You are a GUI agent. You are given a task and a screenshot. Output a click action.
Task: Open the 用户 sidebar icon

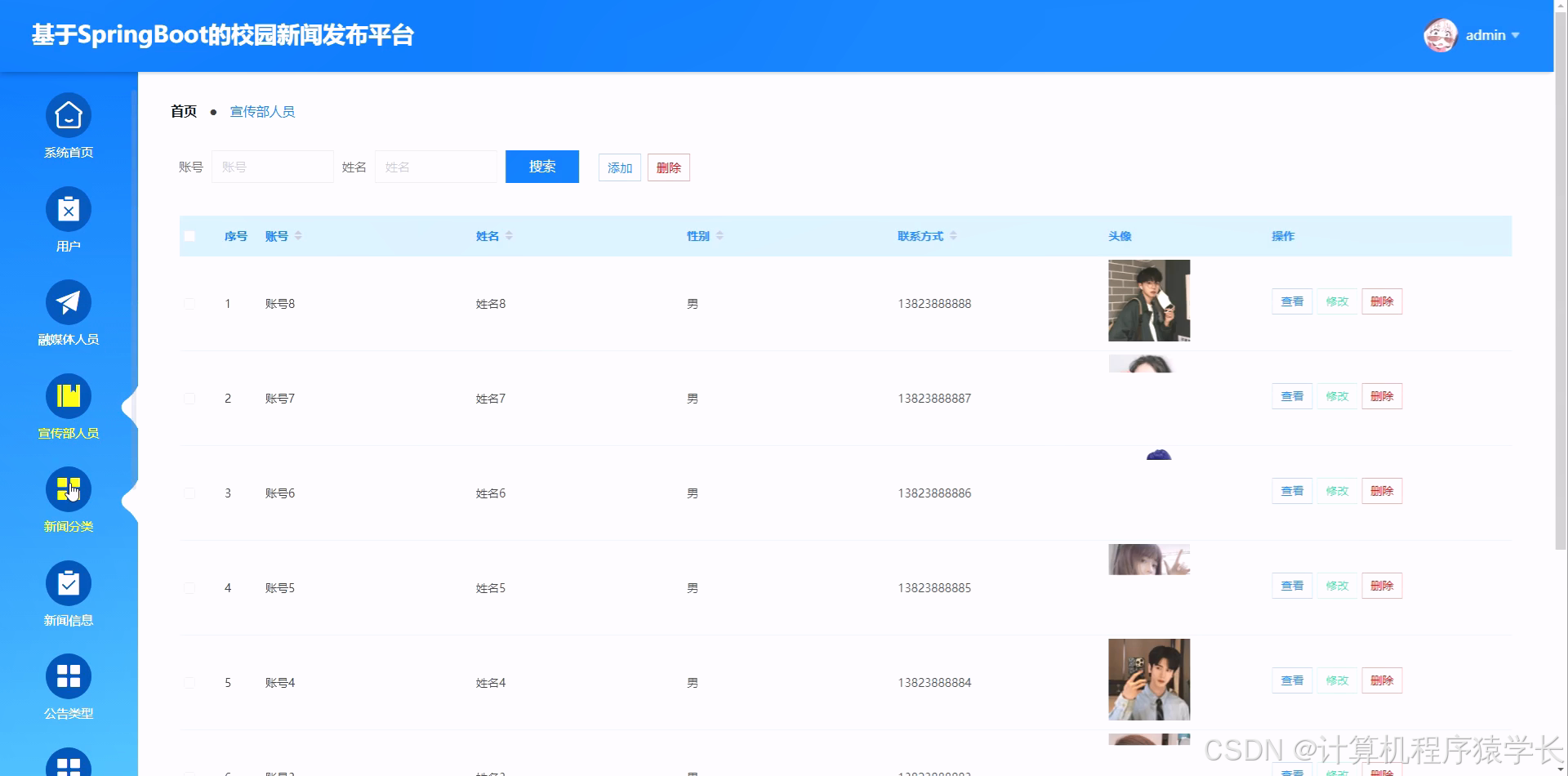click(x=69, y=210)
